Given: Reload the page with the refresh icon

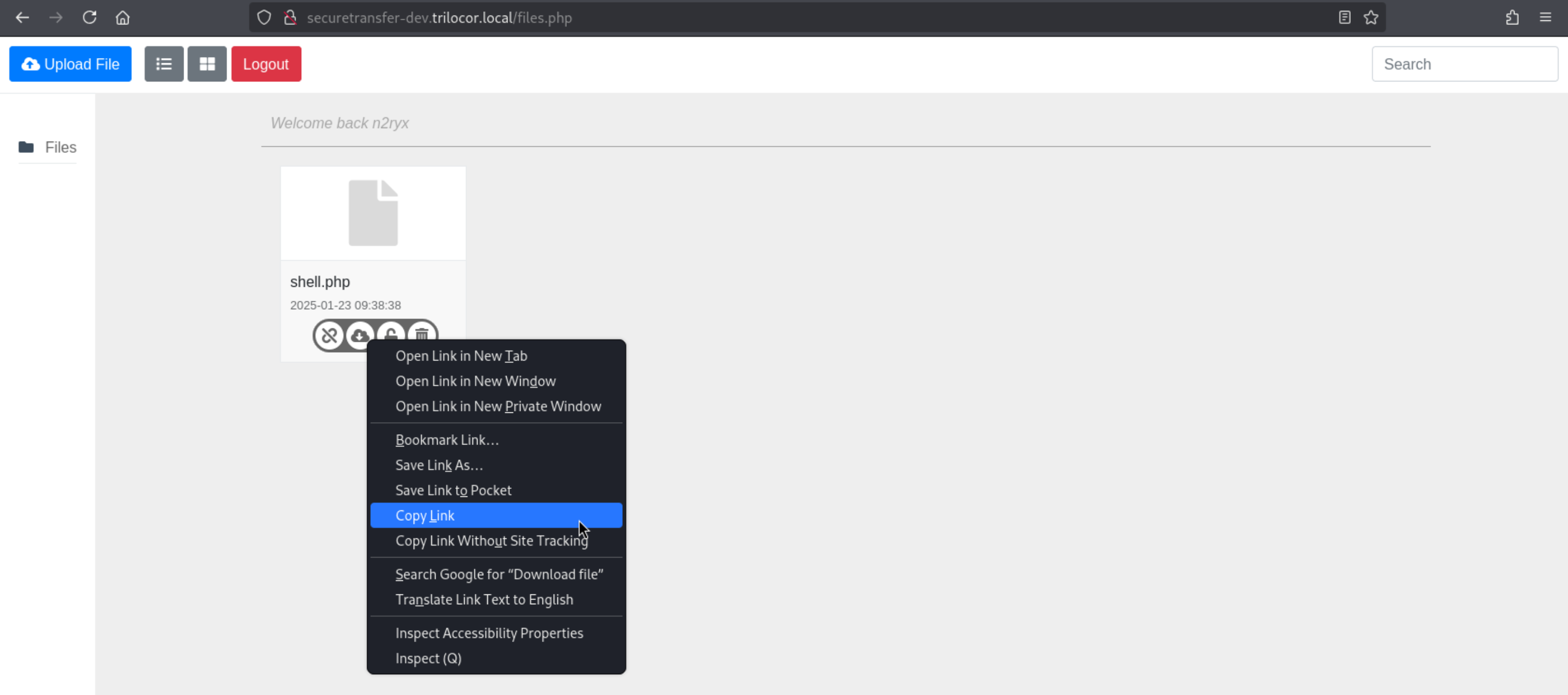Looking at the screenshot, I should click(90, 18).
